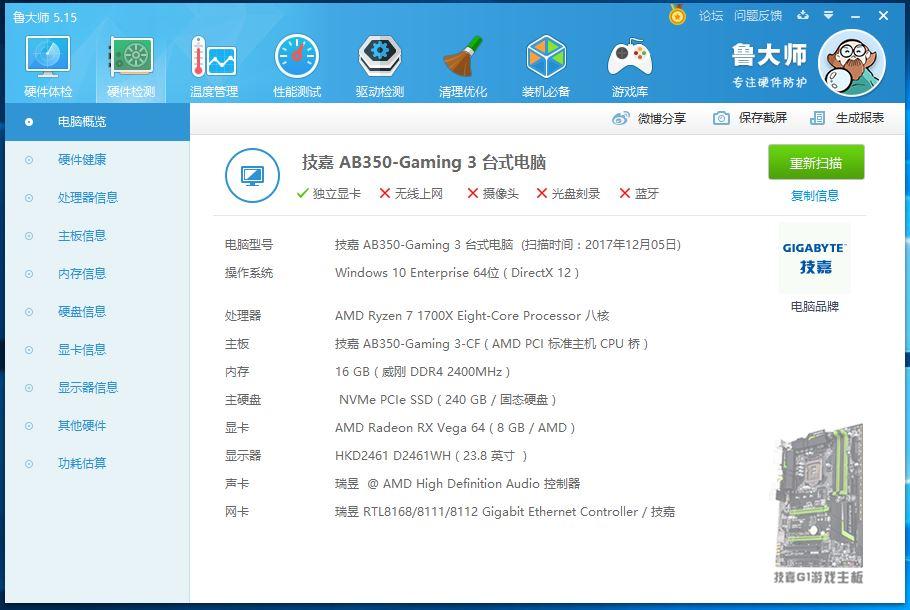
Task: Click the NVMe PCIe SSD 240 GB text
Action: click(447, 400)
